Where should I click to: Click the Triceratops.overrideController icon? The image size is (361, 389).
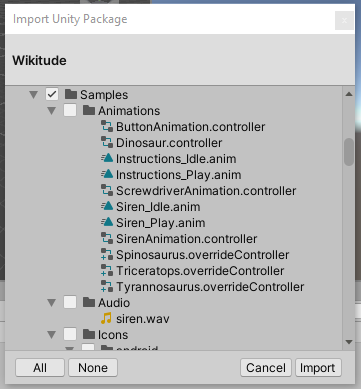(107, 271)
